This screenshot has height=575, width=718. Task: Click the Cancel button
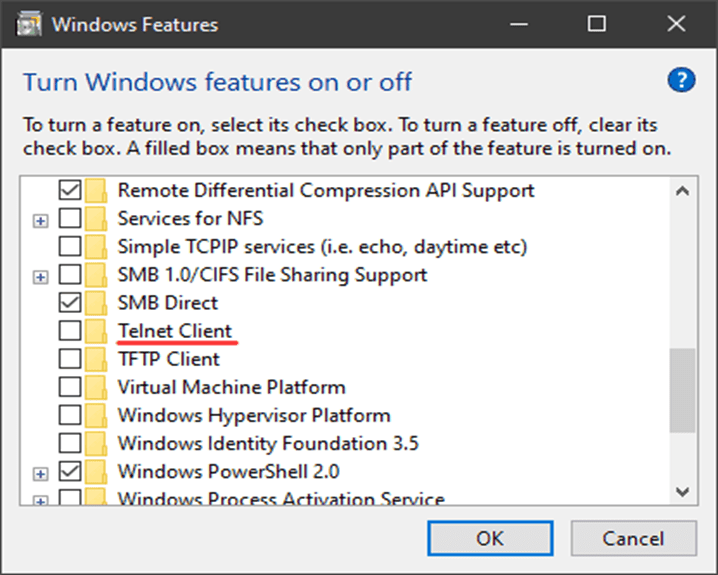click(x=633, y=538)
